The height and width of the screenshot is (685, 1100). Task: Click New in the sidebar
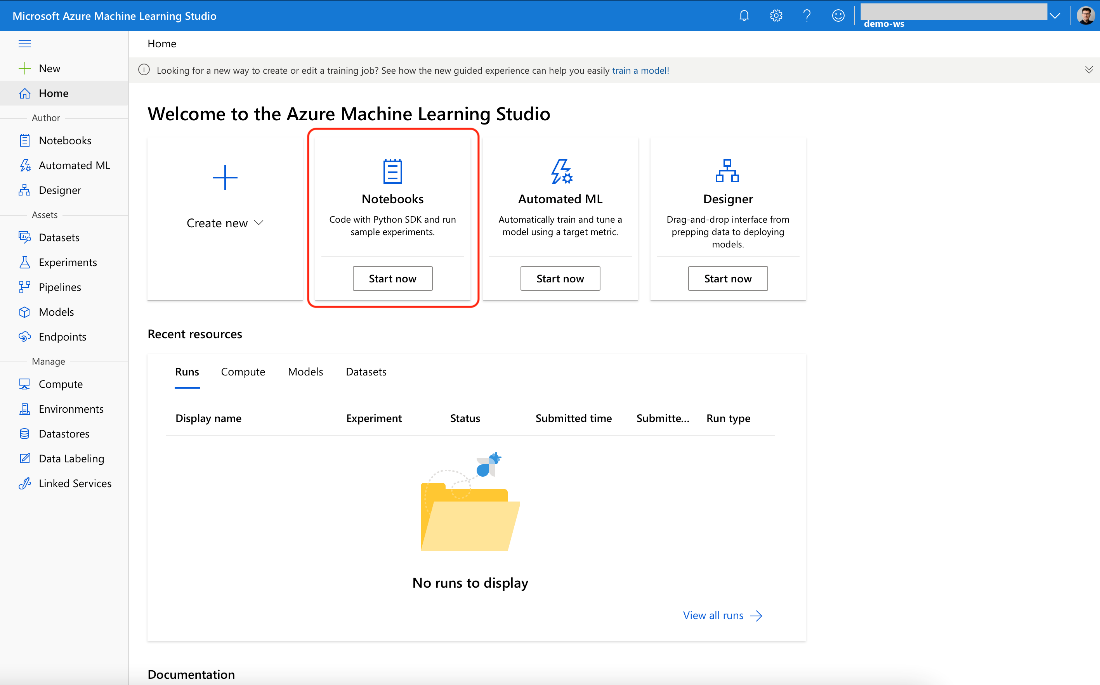click(50, 68)
